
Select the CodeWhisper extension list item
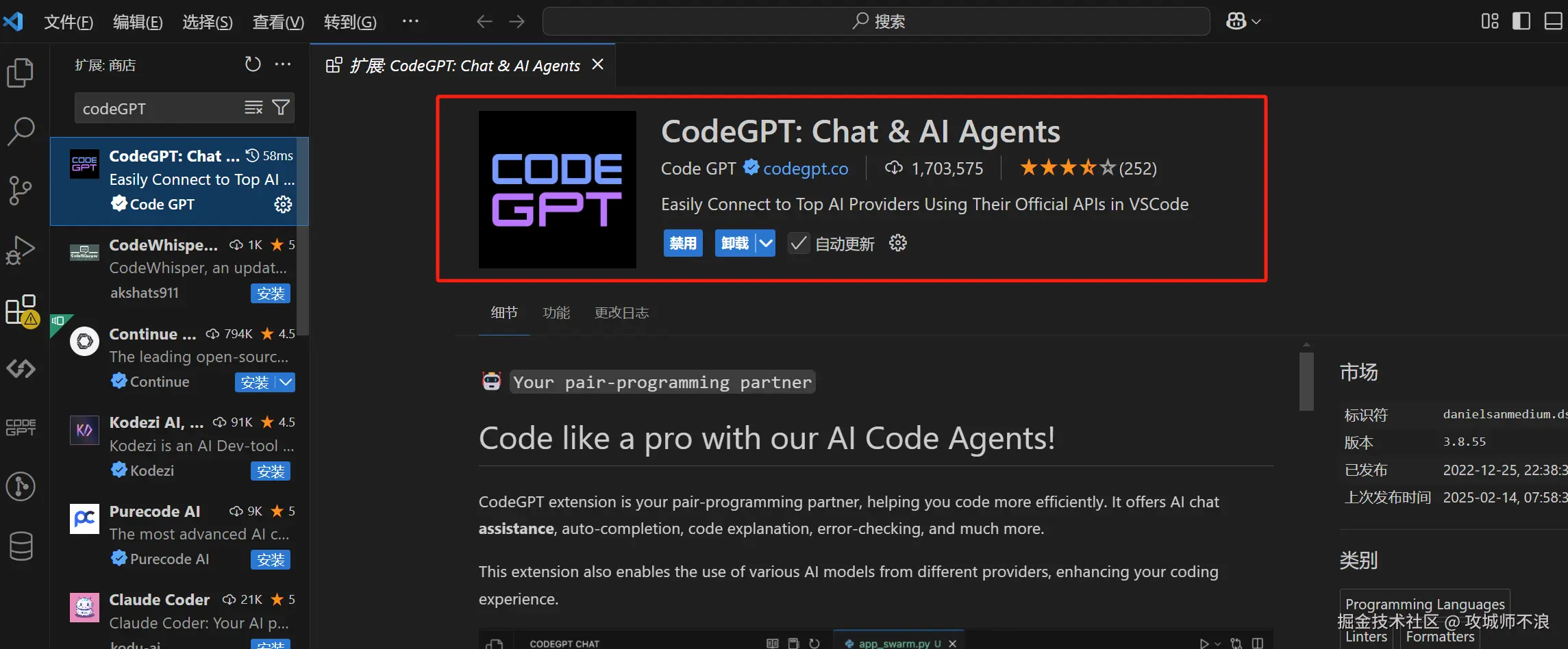[179, 270]
